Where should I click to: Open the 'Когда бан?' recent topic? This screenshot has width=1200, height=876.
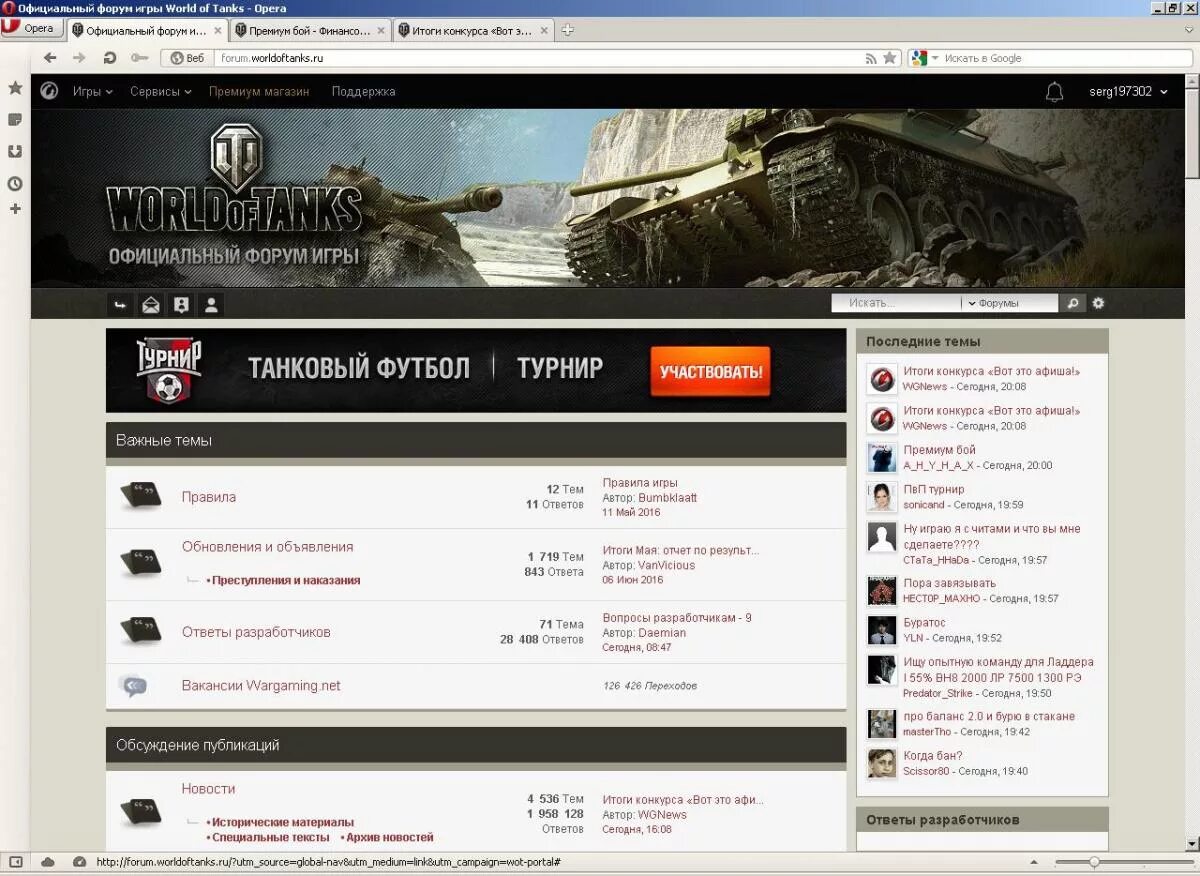coord(933,755)
